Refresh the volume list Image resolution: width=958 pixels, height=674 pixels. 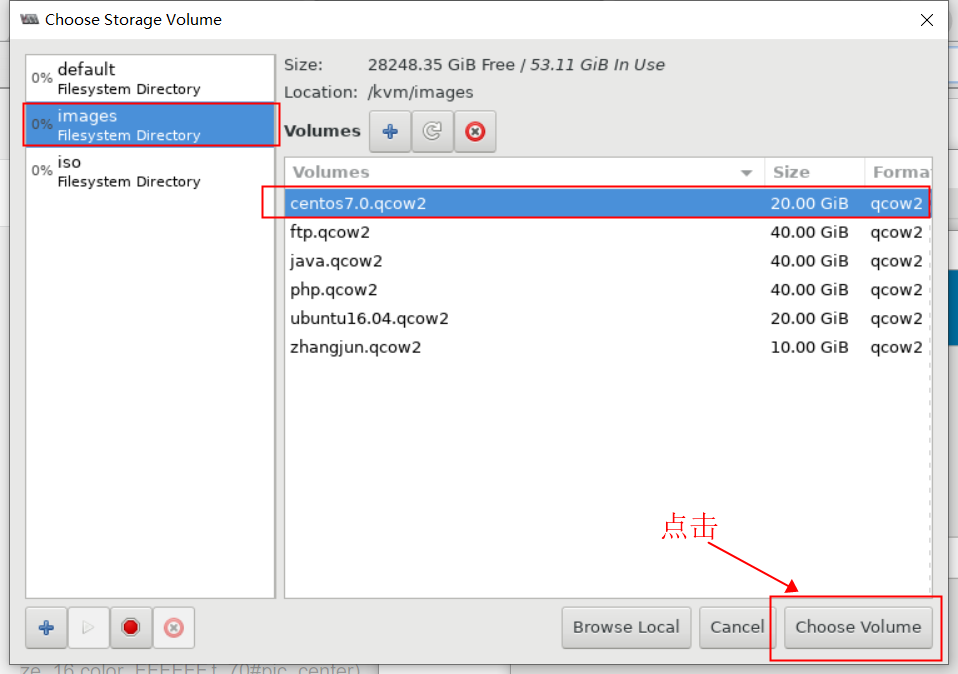pyautogui.click(x=433, y=131)
